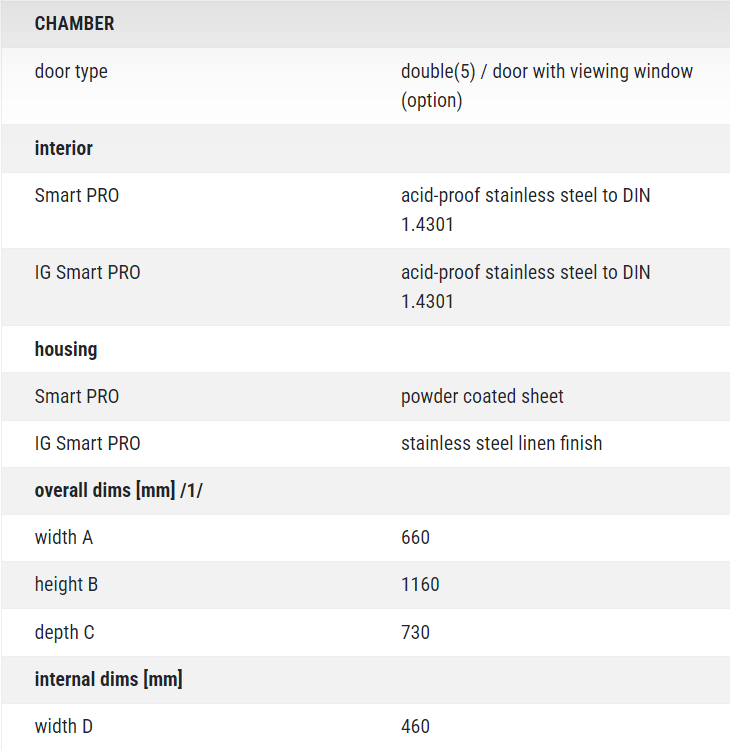This screenshot has height=750, width=730.
Task: Click the powder coated sheet value
Action: coord(482,397)
